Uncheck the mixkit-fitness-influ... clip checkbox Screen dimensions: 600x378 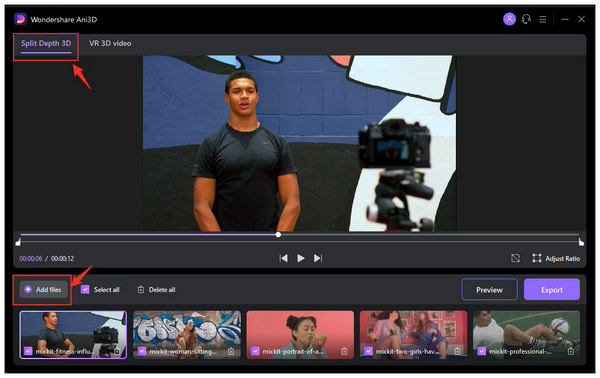coord(28,351)
